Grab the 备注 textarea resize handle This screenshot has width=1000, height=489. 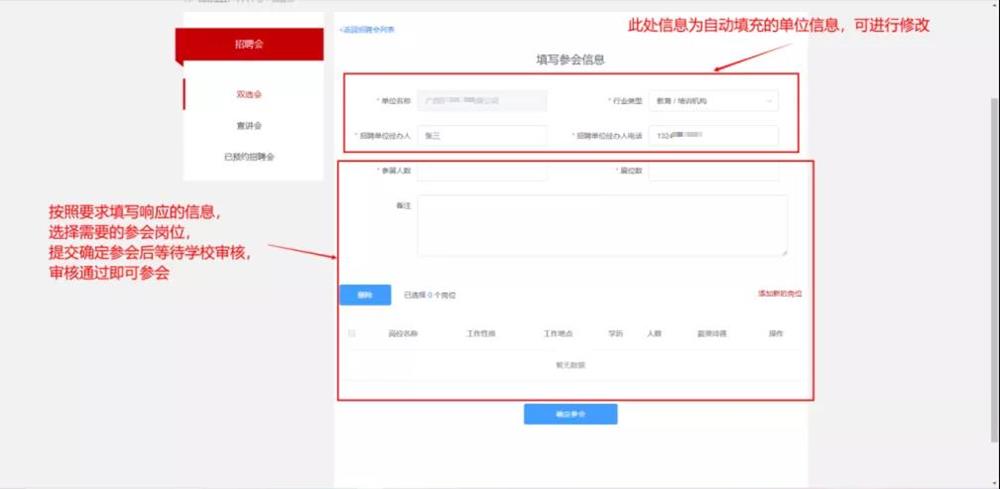(x=784, y=253)
